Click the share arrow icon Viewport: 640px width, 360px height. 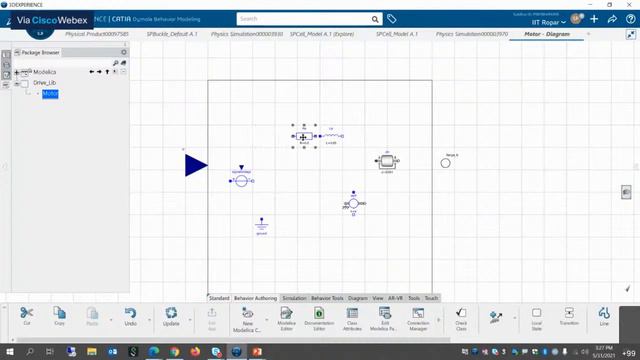[612, 19]
